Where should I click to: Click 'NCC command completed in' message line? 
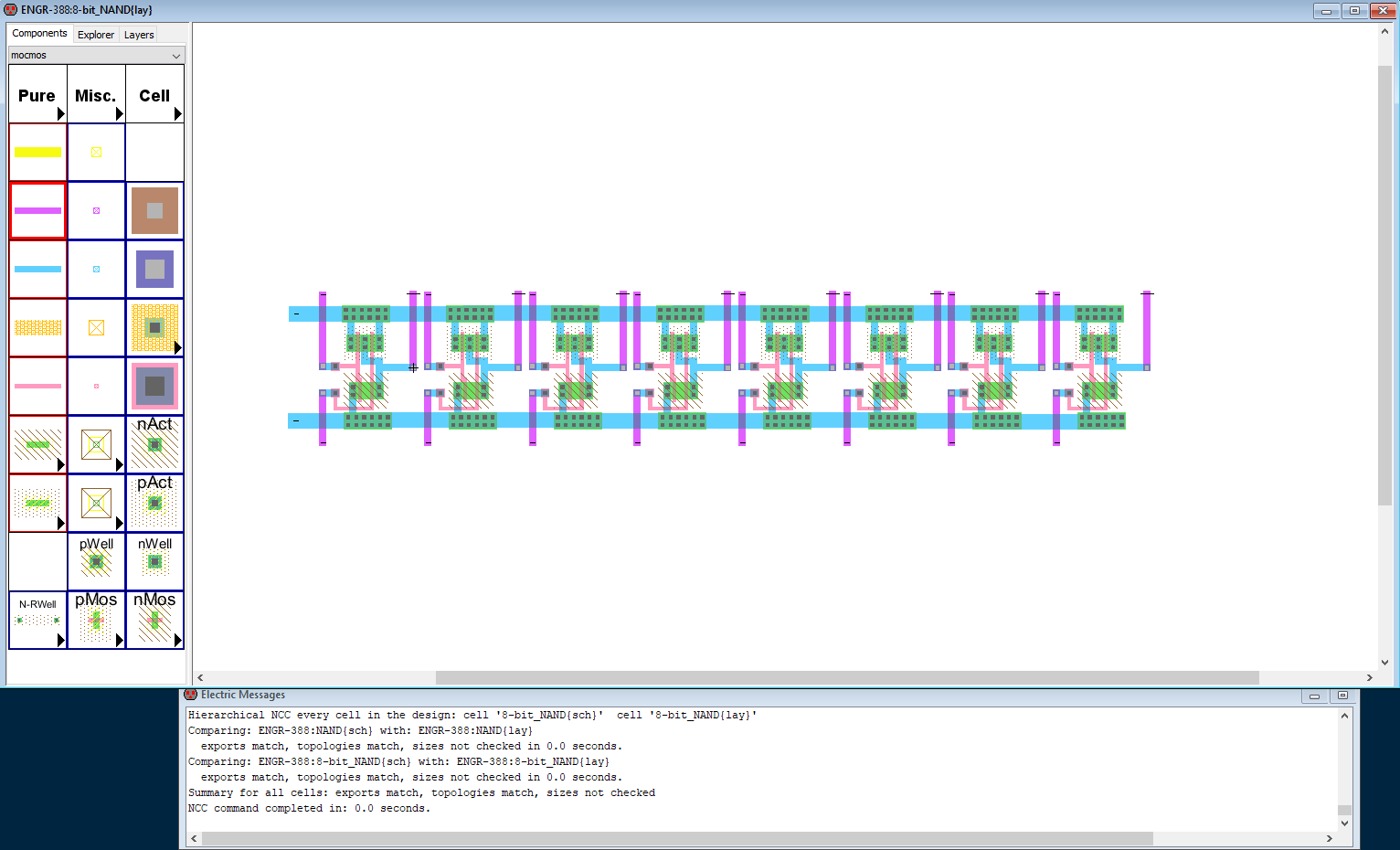[309, 808]
